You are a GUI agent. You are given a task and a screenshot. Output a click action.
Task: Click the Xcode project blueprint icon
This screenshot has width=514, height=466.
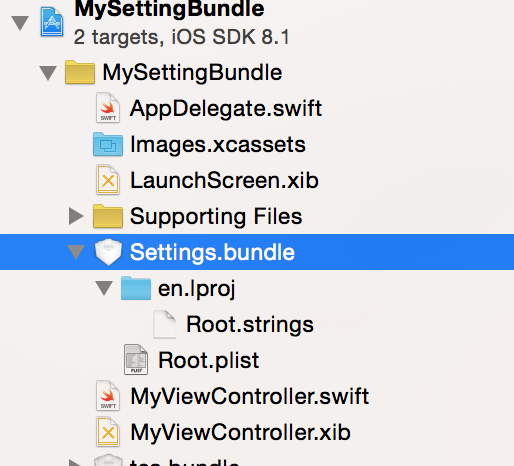point(52,21)
